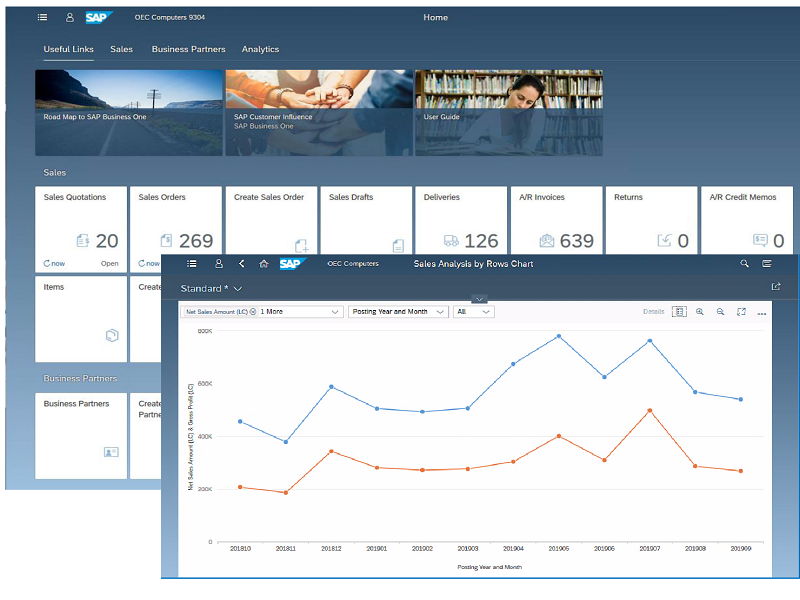Open the Create Sales Order tile

click(x=271, y=220)
